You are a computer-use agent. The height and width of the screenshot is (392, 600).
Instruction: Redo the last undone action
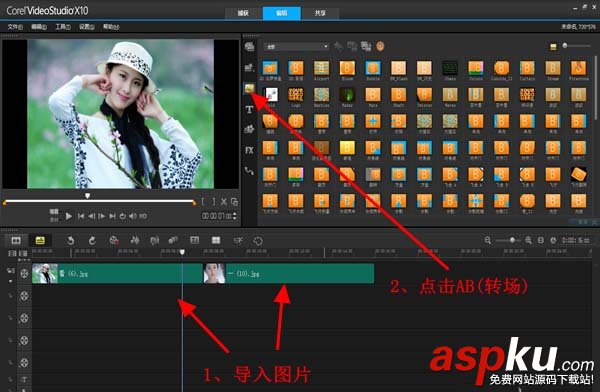tap(92, 240)
